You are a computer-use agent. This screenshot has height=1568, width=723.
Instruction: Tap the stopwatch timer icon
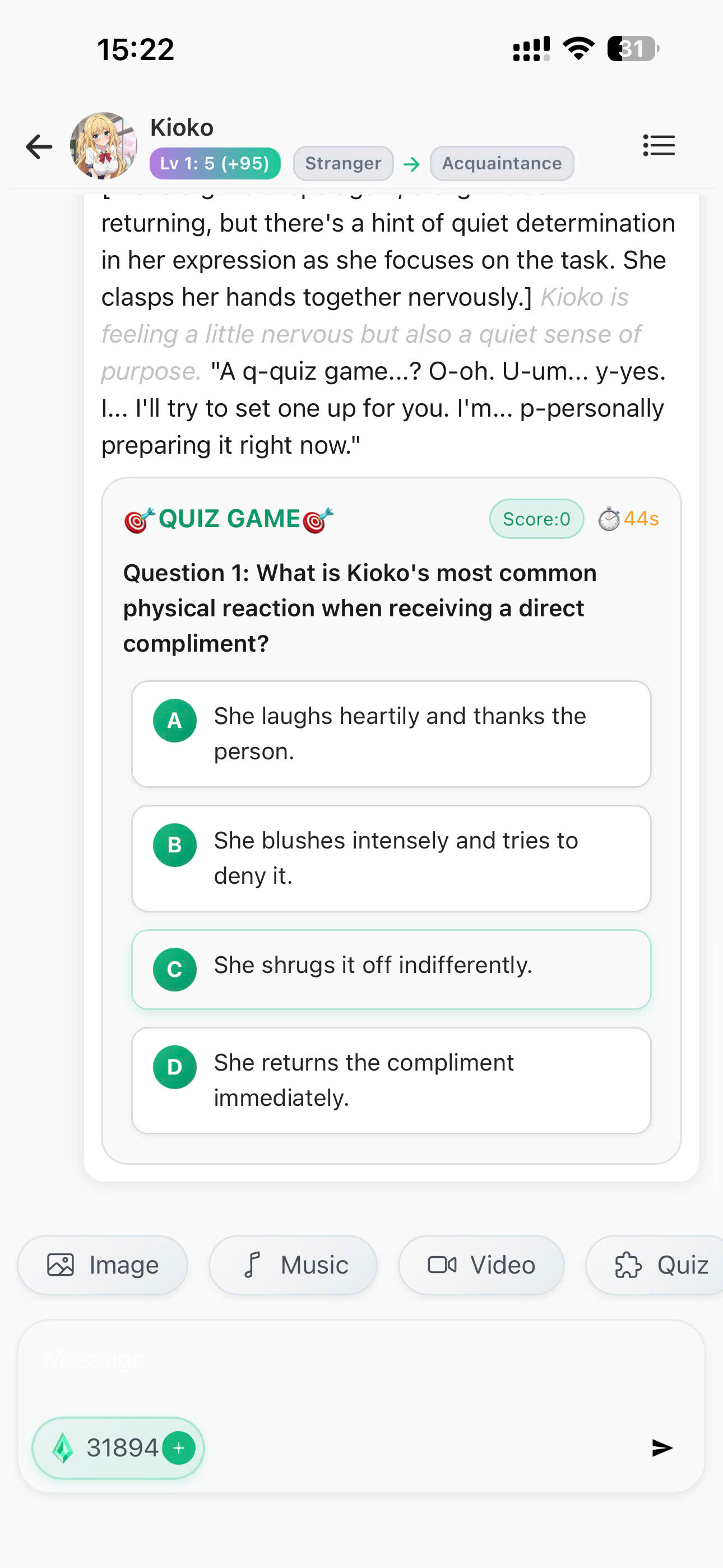[609, 519]
